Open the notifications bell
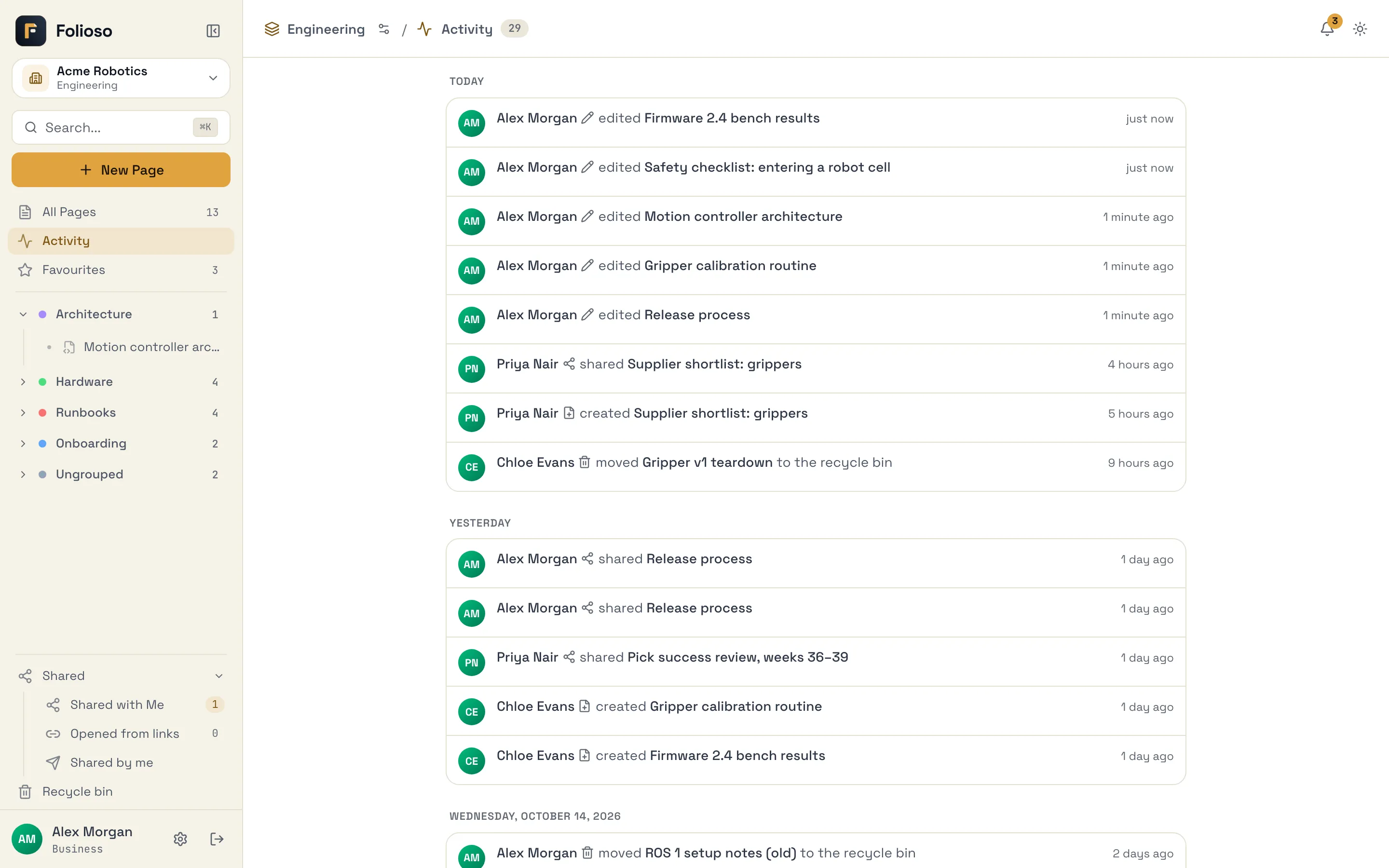Viewport: 1389px width, 868px height. tap(1327, 29)
